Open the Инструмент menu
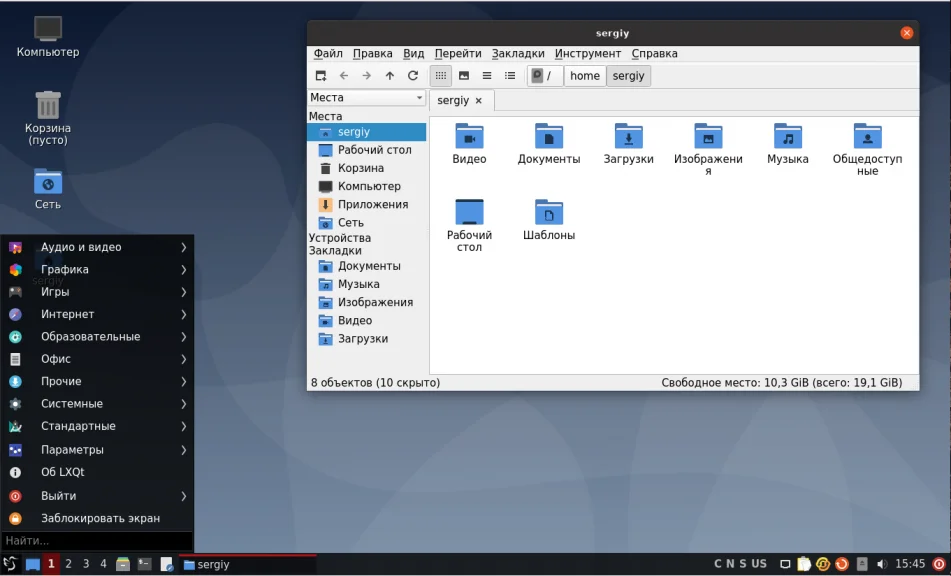 588,54
